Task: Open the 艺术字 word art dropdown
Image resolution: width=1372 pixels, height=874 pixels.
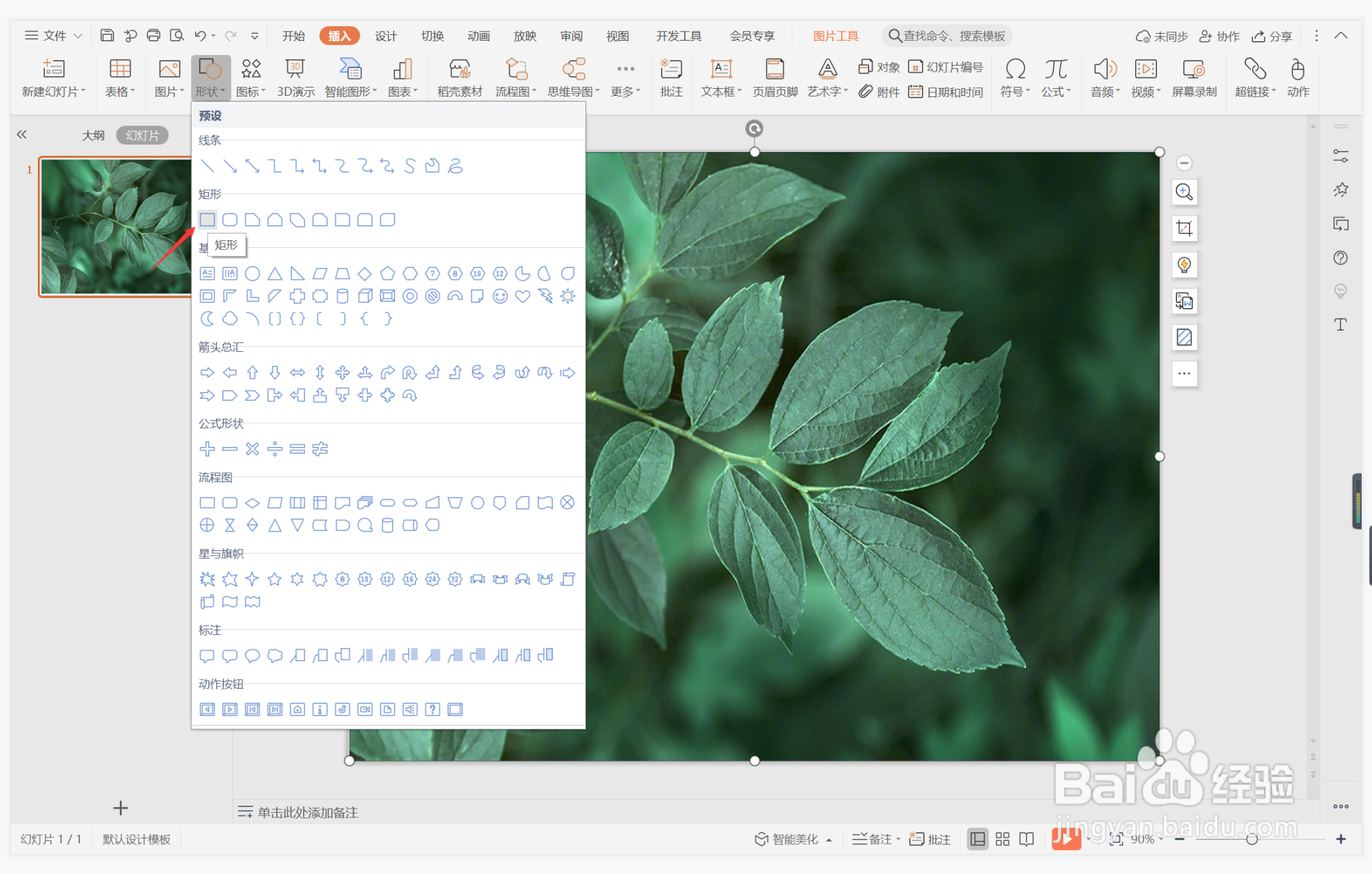Action: tap(827, 78)
